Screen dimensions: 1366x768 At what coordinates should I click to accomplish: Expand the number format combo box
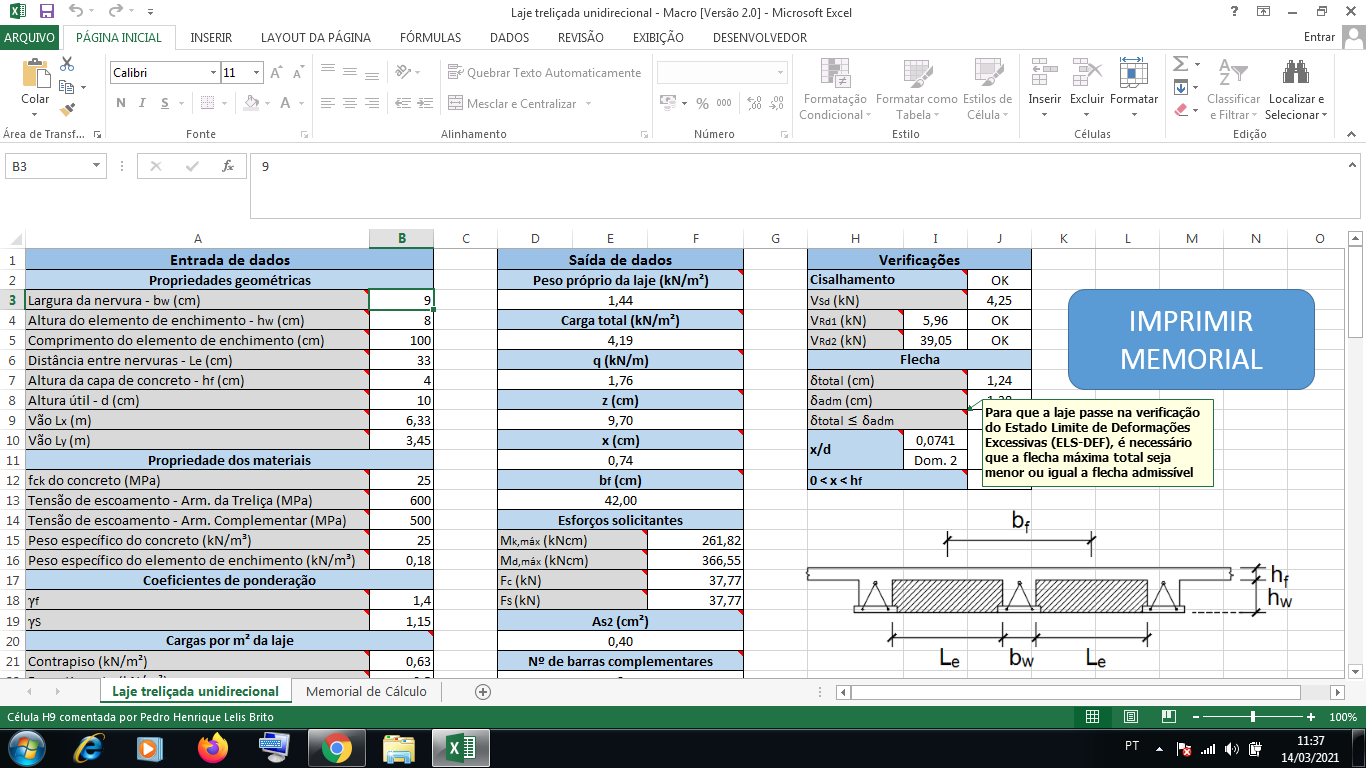781,73
